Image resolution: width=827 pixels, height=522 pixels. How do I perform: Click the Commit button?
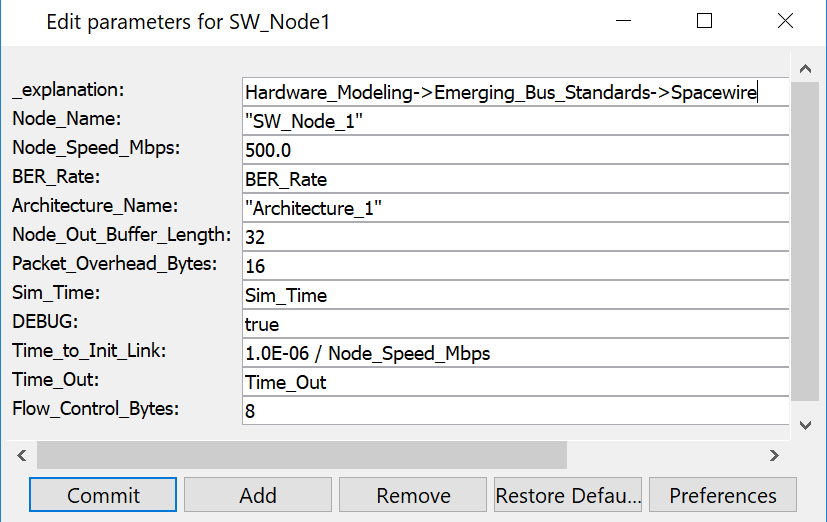point(103,495)
